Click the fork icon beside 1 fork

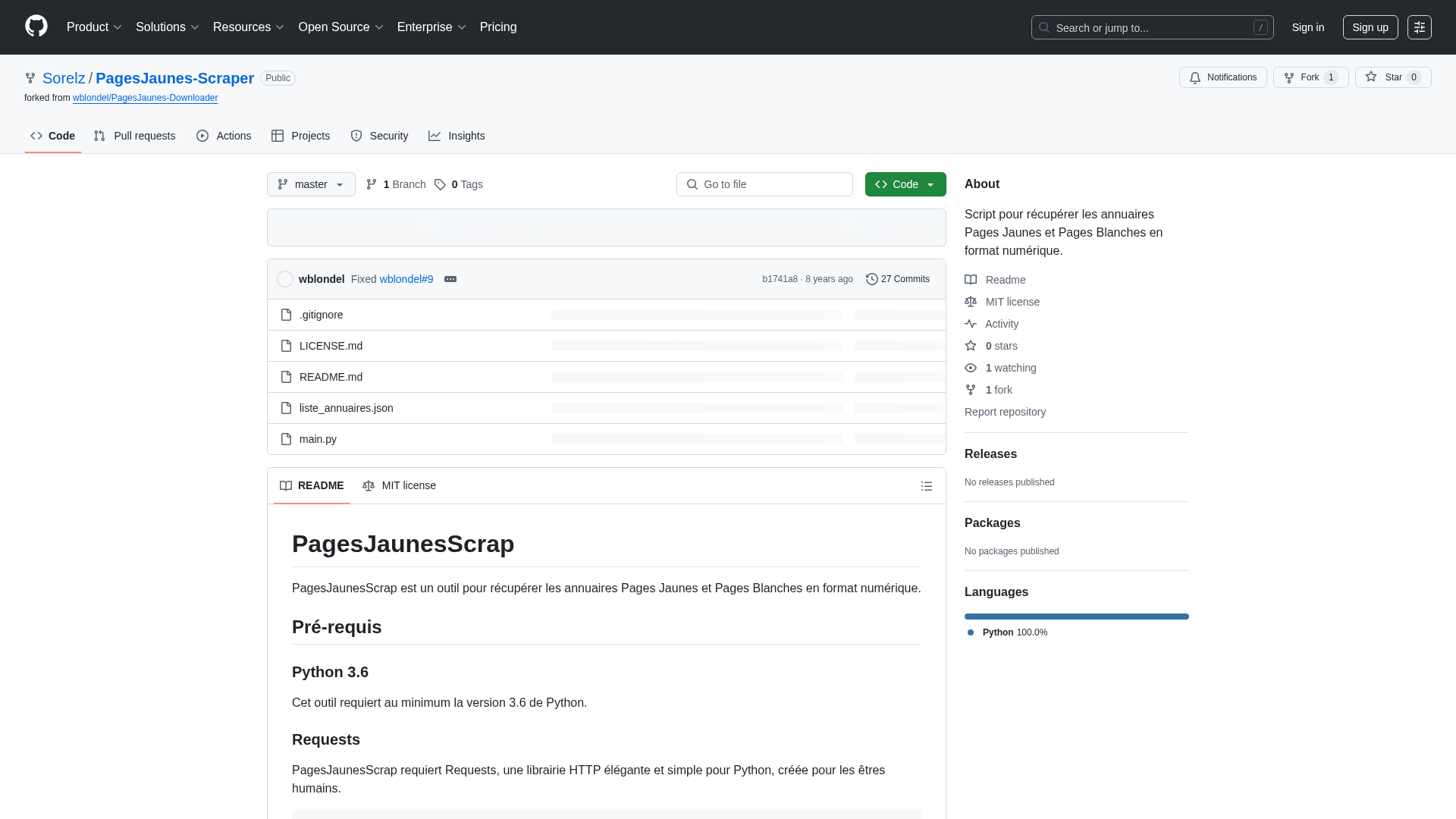click(971, 390)
